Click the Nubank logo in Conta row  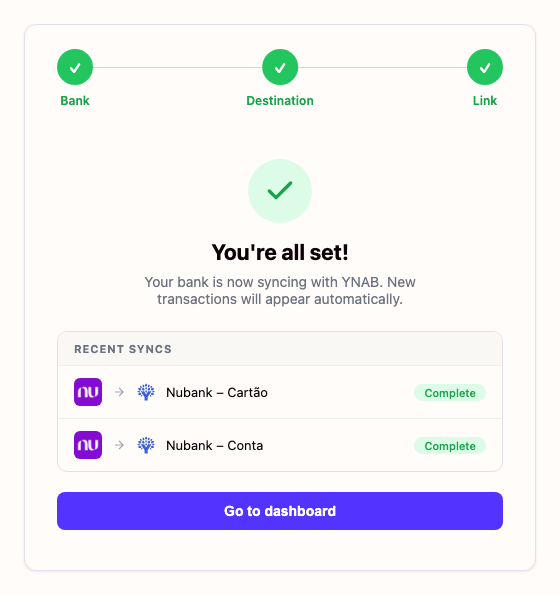tap(88, 445)
